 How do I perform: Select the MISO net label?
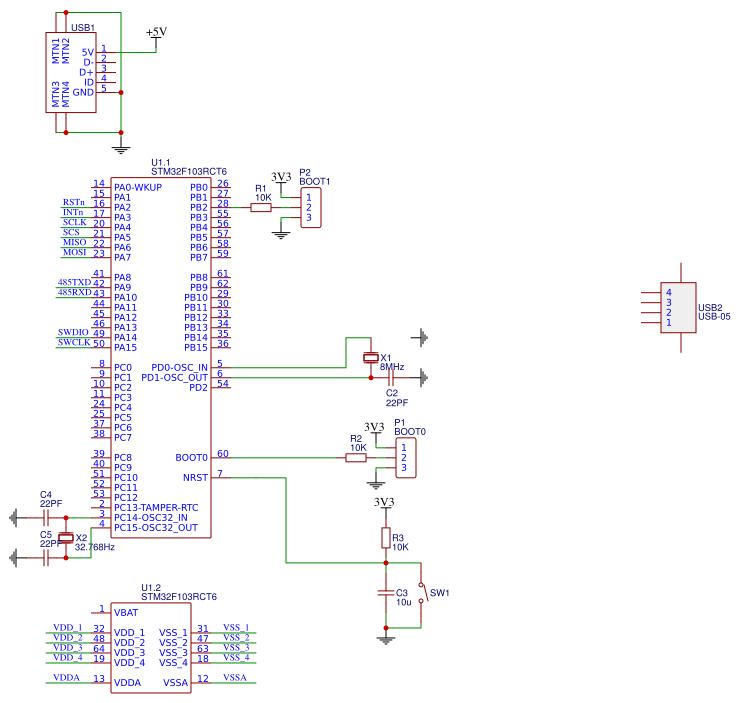pyautogui.click(x=75, y=242)
